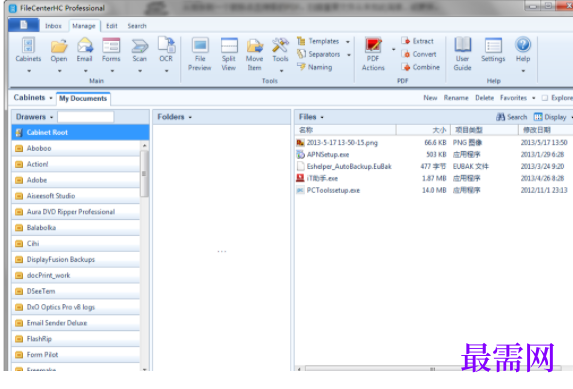Expand the Separators dropdown arrow
This screenshot has width=573, height=389.
[349, 55]
